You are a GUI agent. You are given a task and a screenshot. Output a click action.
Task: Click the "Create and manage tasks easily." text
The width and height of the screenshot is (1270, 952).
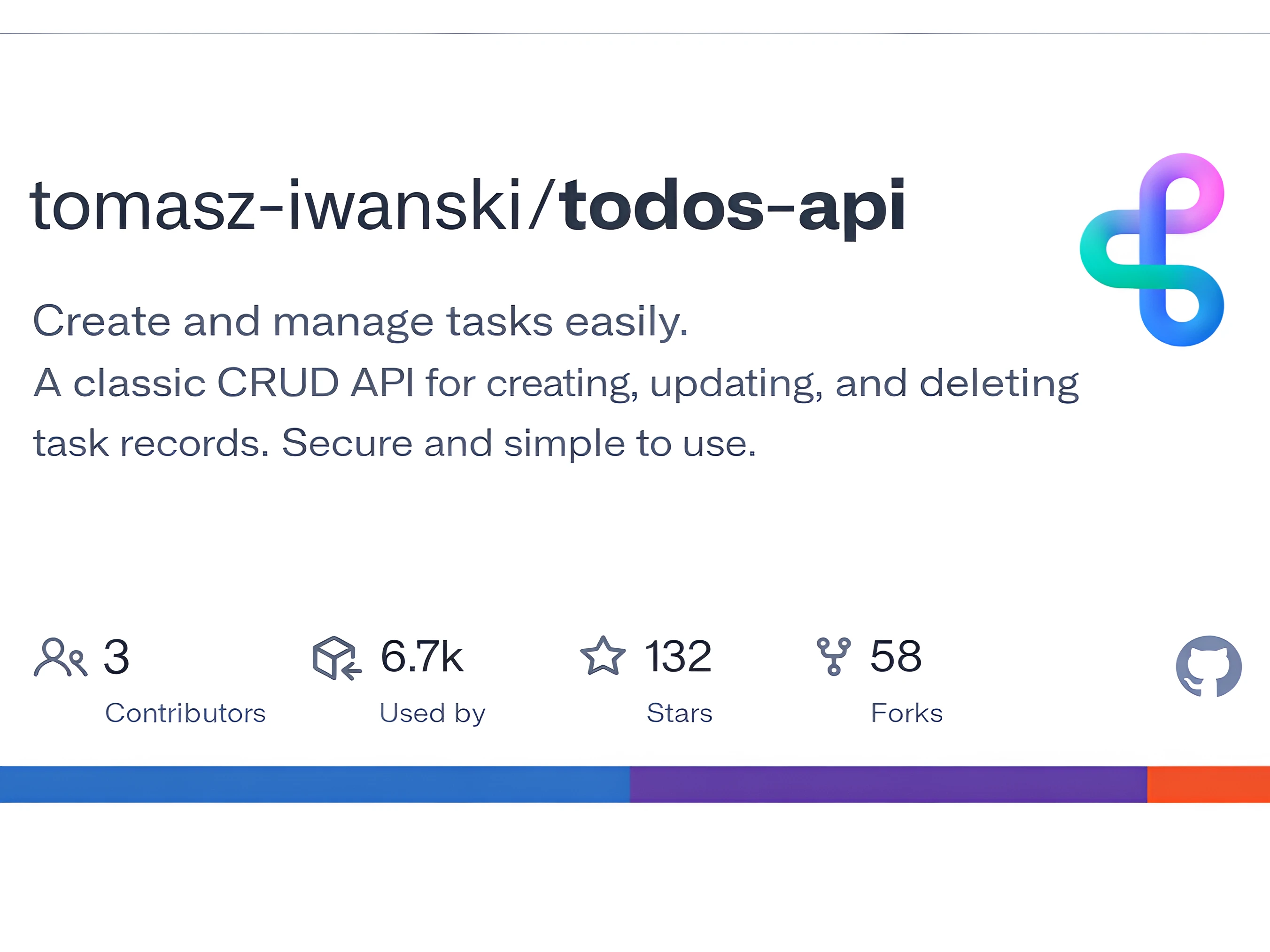(360, 322)
